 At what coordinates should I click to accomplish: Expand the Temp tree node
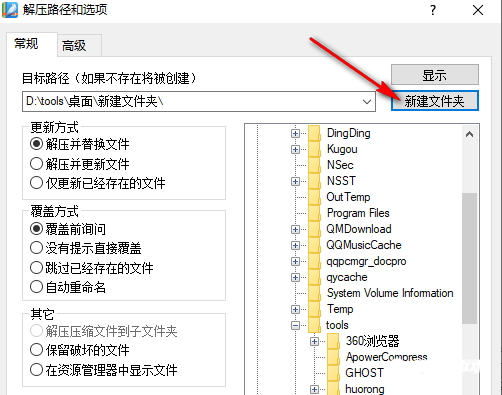(x=295, y=309)
